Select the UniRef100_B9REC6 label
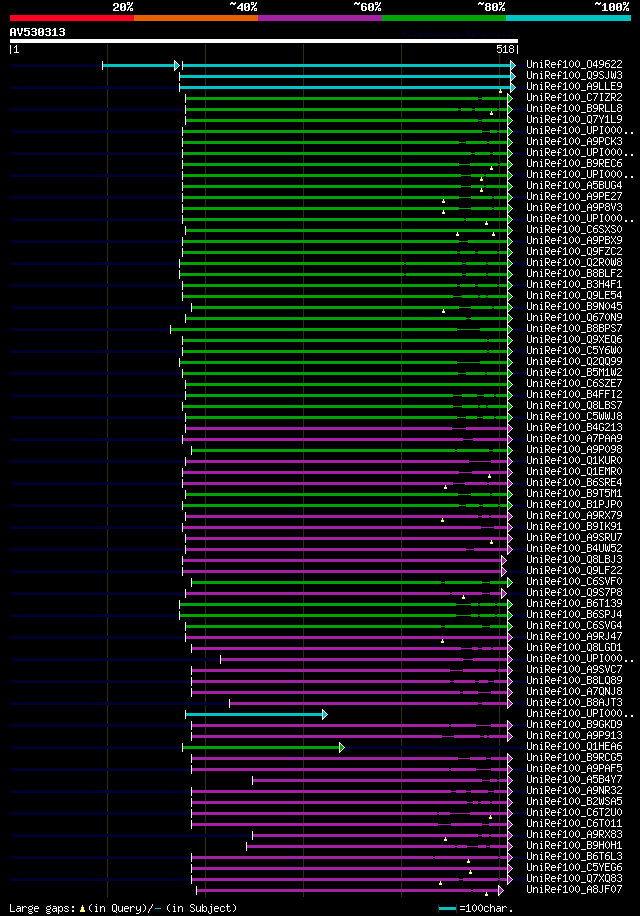The width and height of the screenshot is (640, 916). [x=574, y=164]
